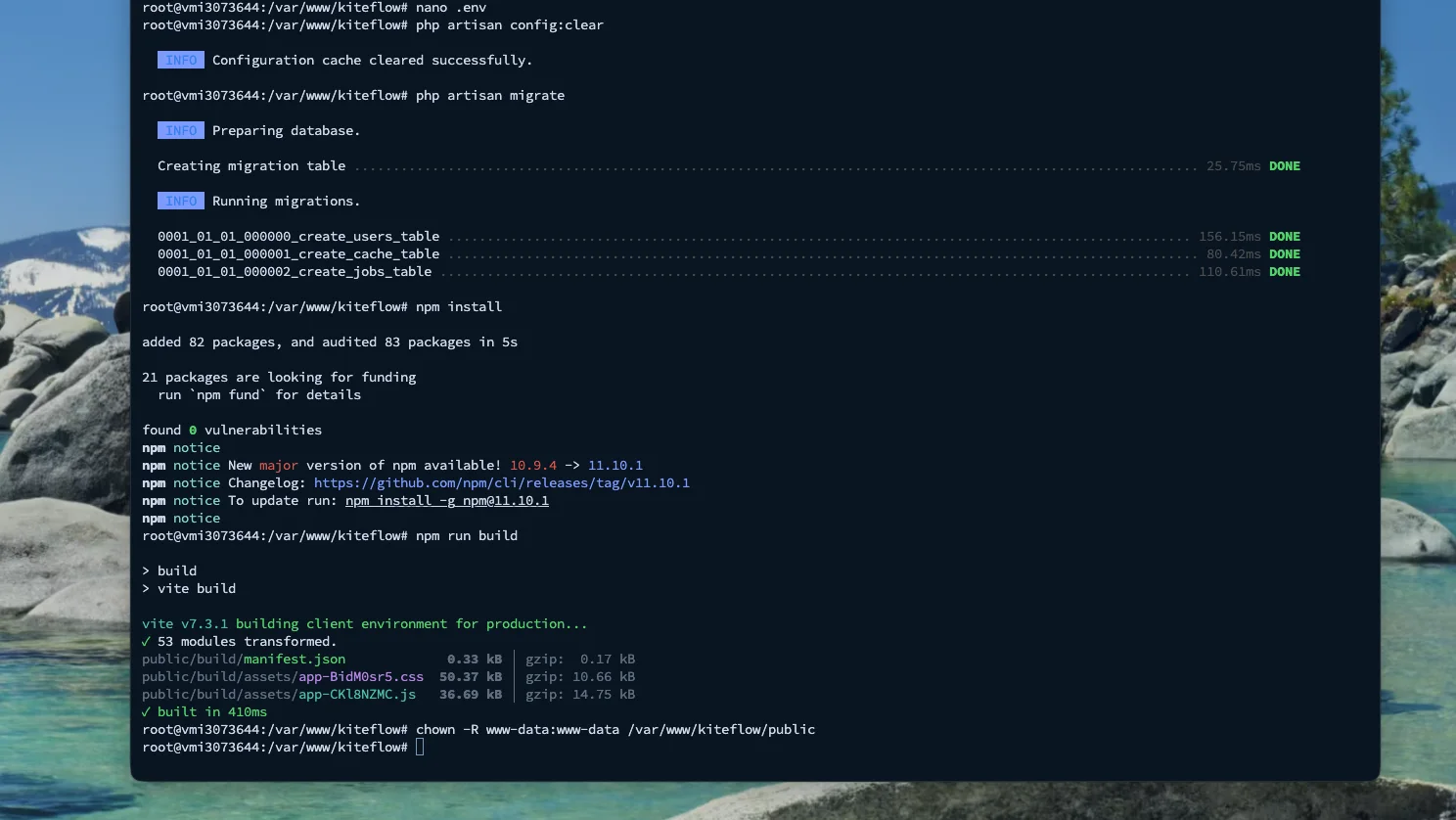1456x820 pixels.
Task: Click the '156.15ms' timing value
Action: click(x=1230, y=236)
